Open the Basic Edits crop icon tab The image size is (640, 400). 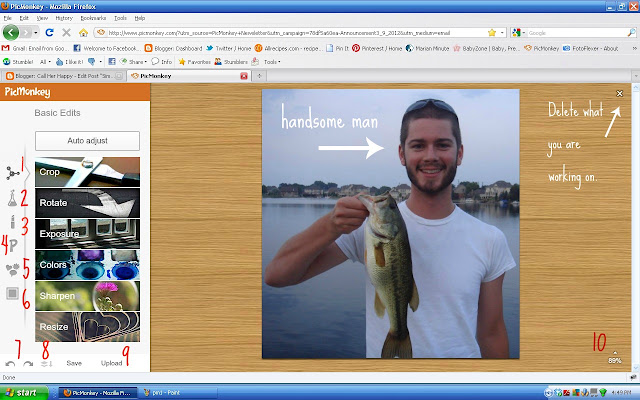coord(12,173)
